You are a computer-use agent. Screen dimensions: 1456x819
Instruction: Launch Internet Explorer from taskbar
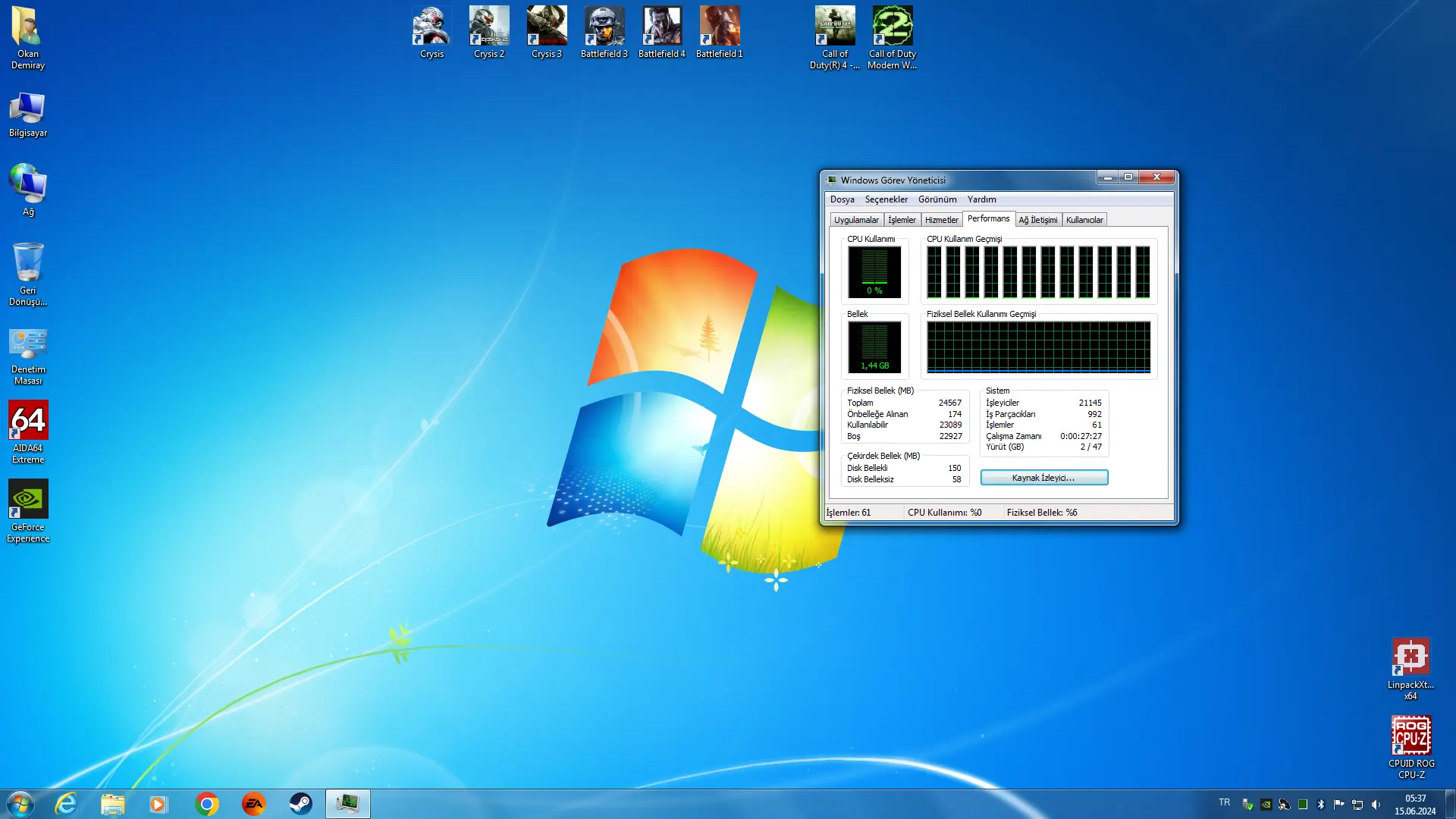tap(66, 804)
